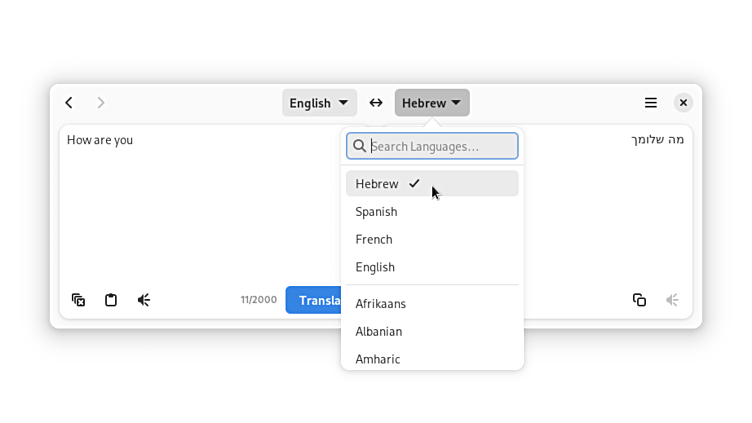Screen dimensions: 752x423
Task: Click the forward navigation arrow
Action: click(101, 103)
